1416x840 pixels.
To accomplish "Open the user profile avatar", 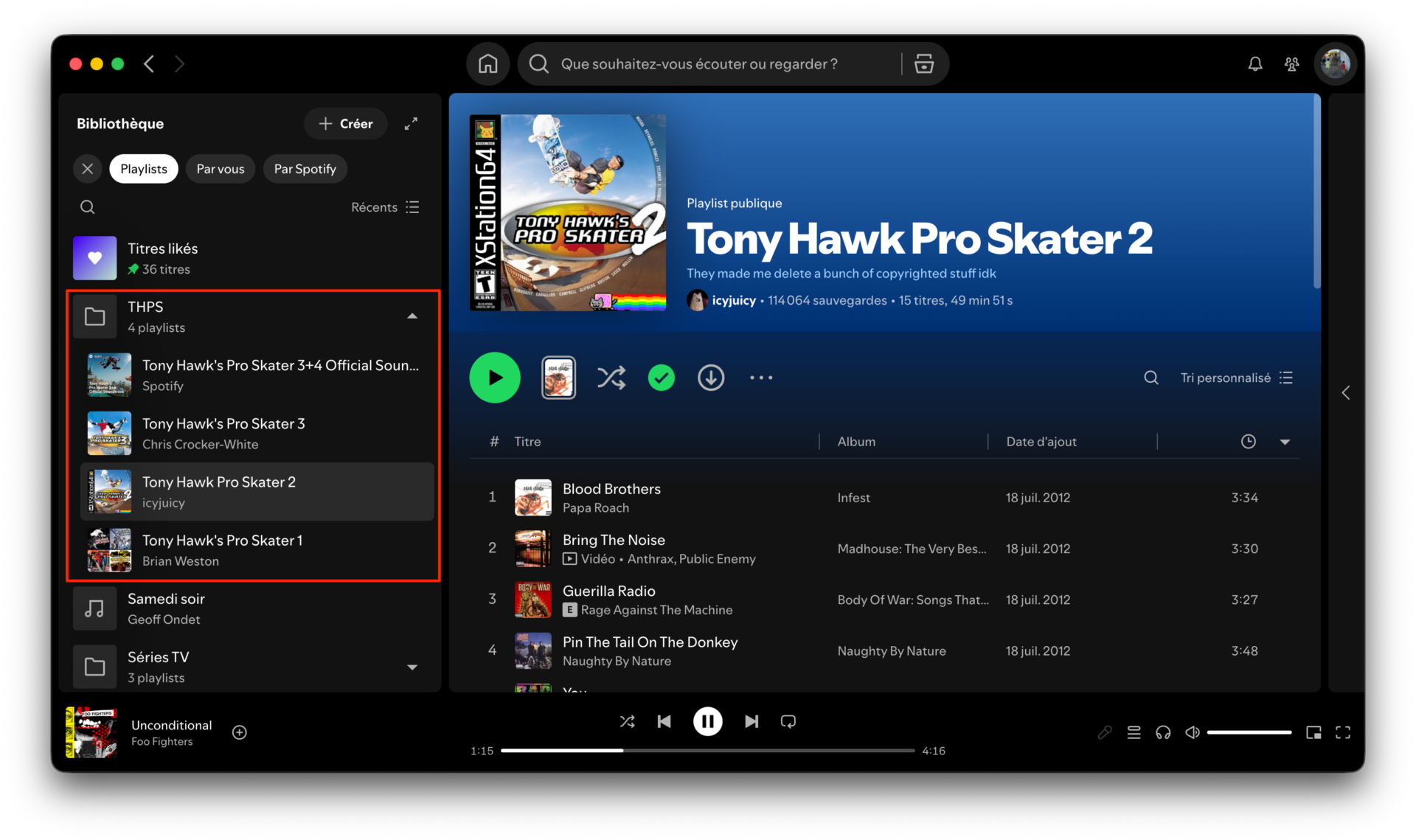I will [x=1335, y=64].
